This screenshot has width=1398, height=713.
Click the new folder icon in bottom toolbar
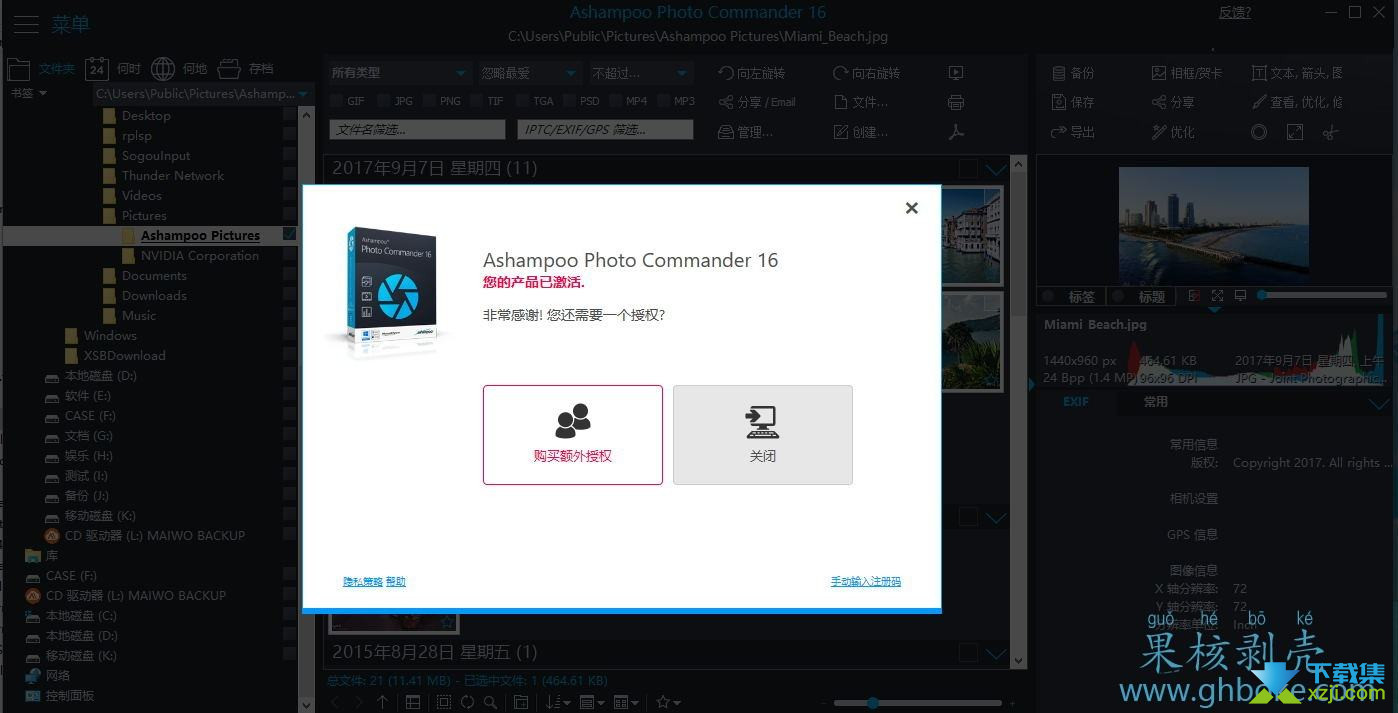coord(521,703)
